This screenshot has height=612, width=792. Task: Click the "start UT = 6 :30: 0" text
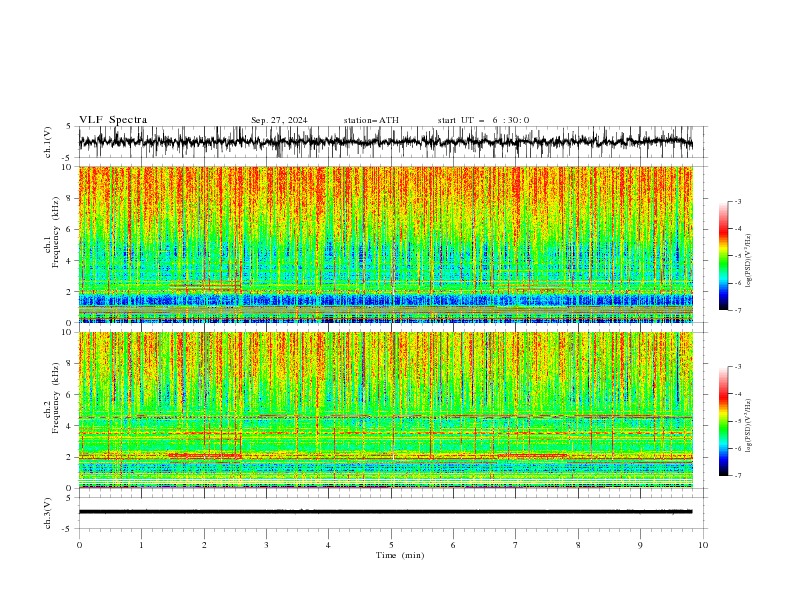[x=483, y=120]
